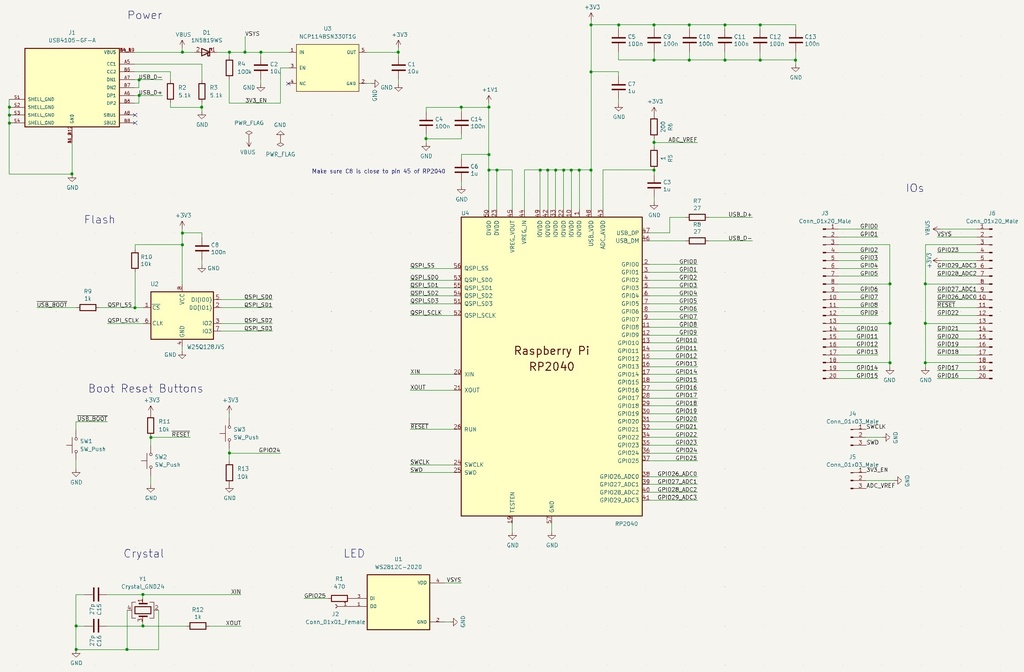The height and width of the screenshot is (672, 1024).
Task: Click the ADC_VREF net label
Action: point(682,140)
